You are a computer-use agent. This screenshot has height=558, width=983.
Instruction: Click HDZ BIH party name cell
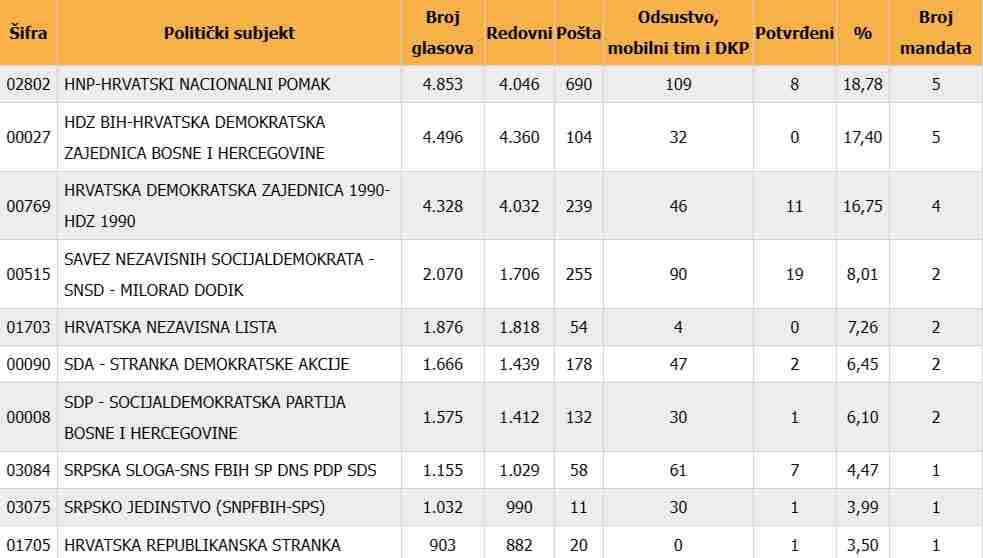(x=194, y=138)
